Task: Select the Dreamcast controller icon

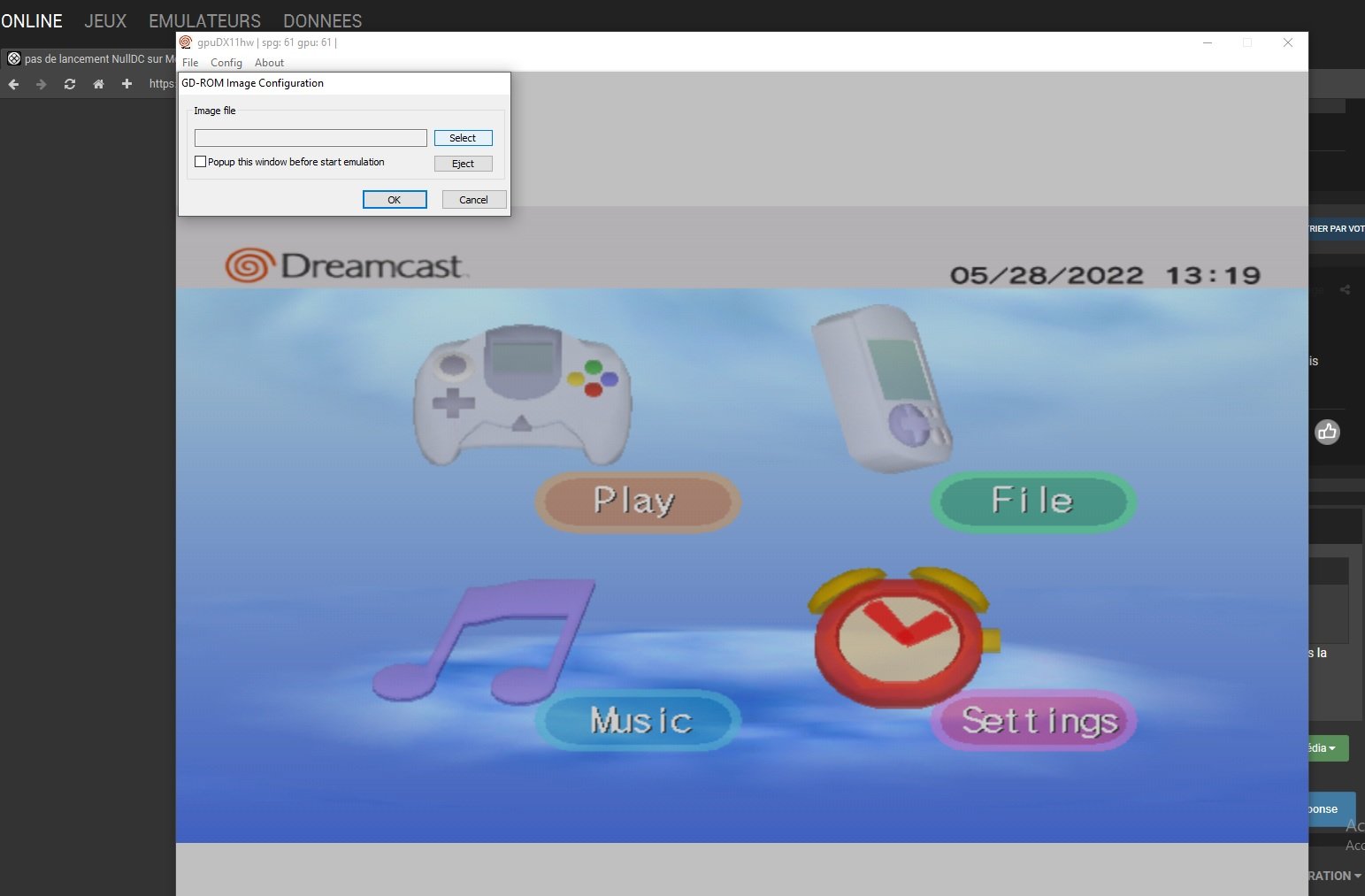Action: click(523, 394)
